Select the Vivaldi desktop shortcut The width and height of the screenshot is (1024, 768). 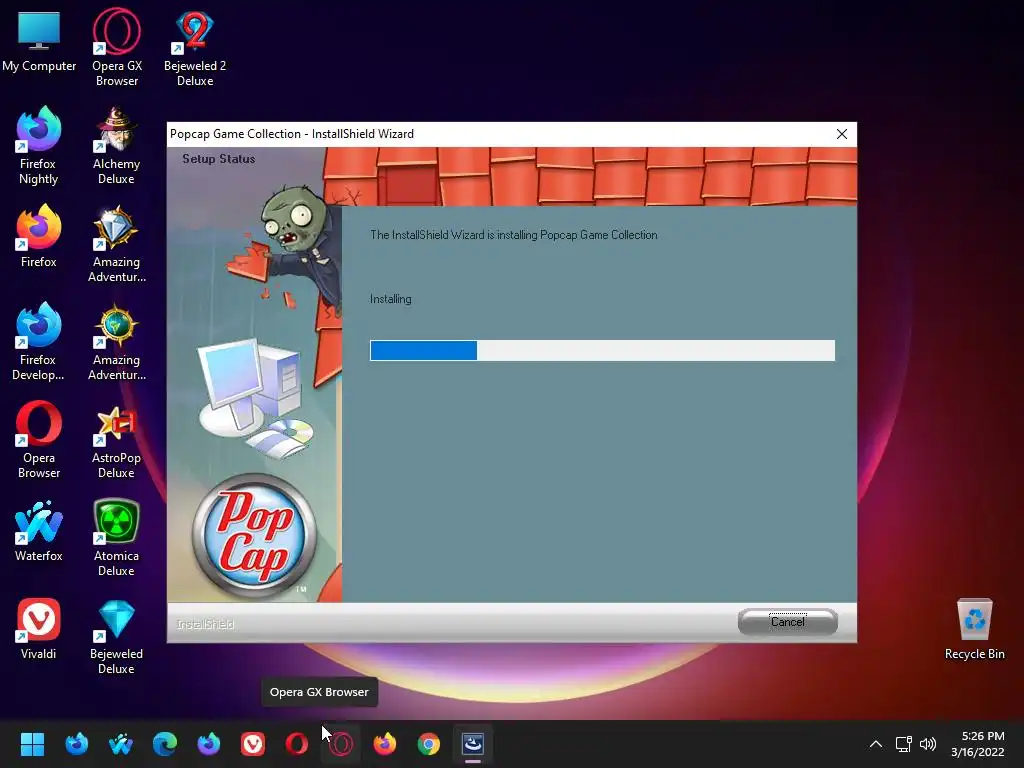[39, 628]
